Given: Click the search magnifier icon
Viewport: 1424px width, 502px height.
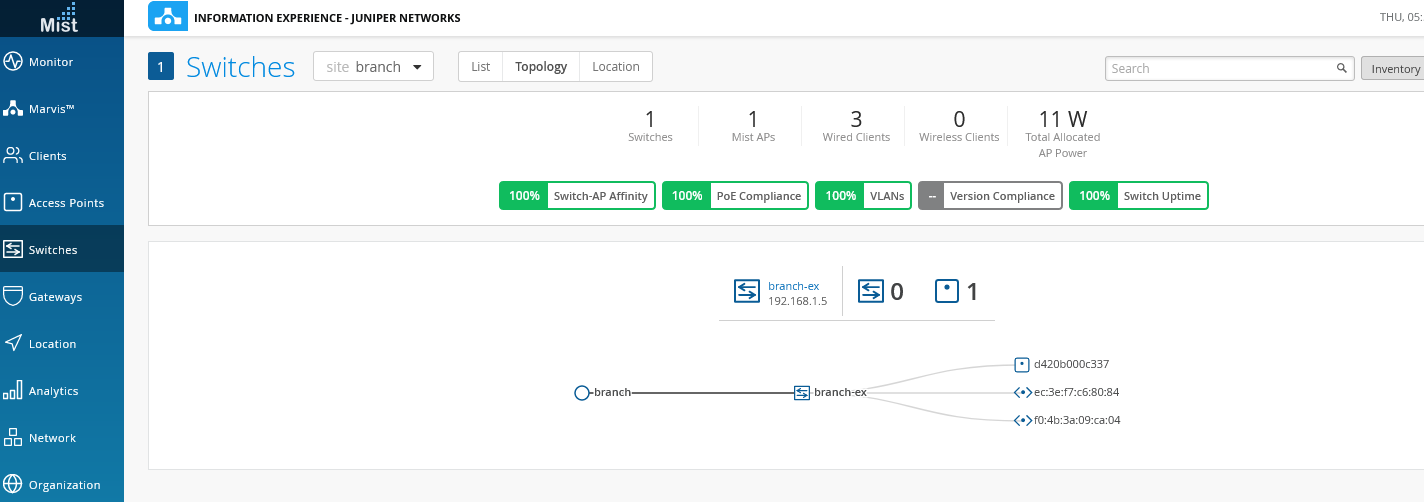Looking at the screenshot, I should 1342,69.
